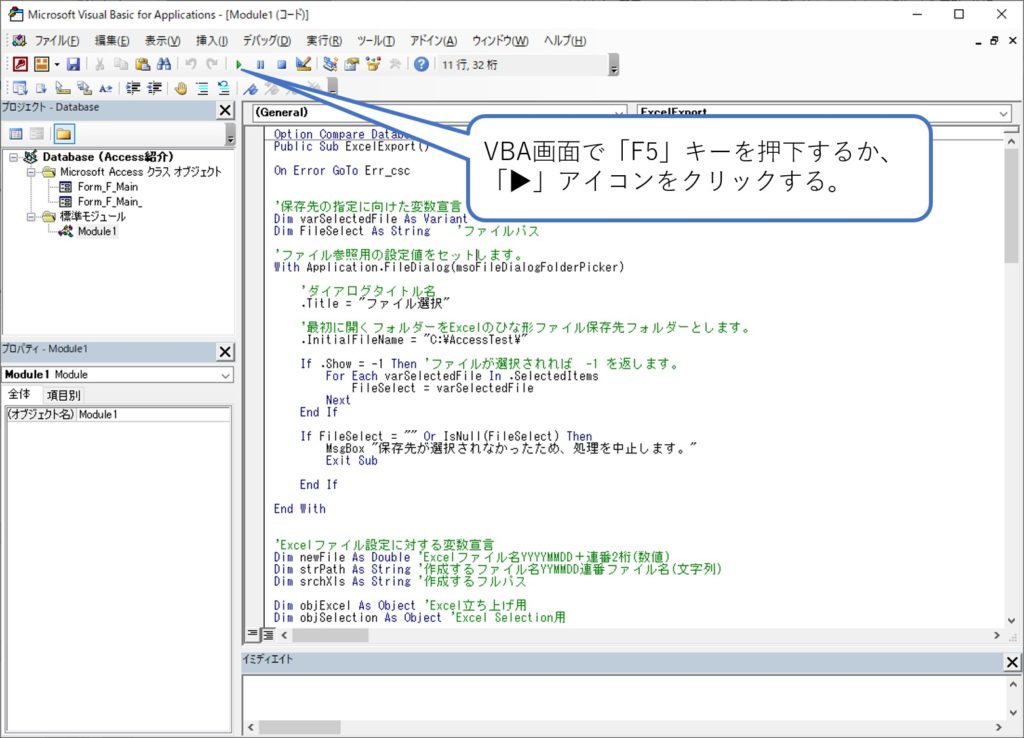Close the イミディエイト window
Screen dimensions: 1024x738
point(1012,662)
